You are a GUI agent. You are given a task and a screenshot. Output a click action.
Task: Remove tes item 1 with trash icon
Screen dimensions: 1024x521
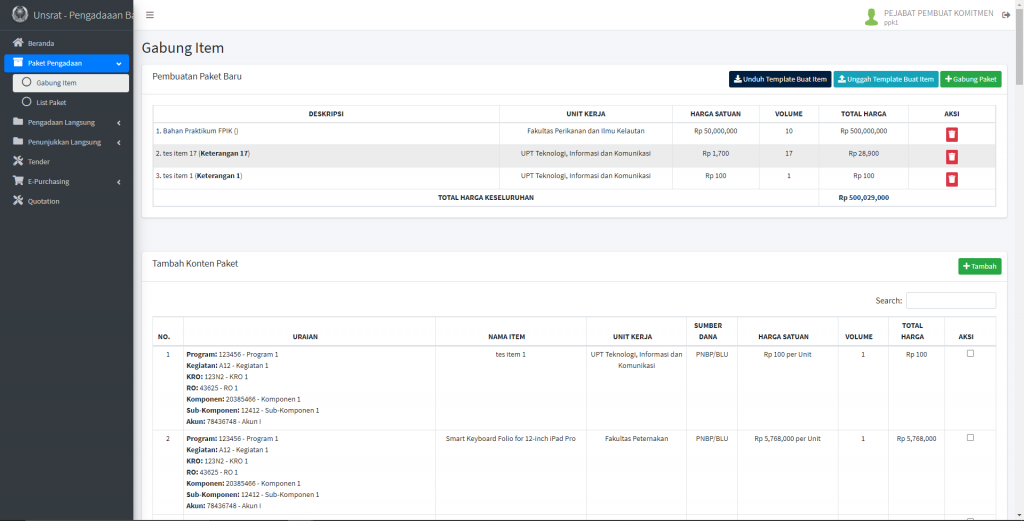pos(952,178)
